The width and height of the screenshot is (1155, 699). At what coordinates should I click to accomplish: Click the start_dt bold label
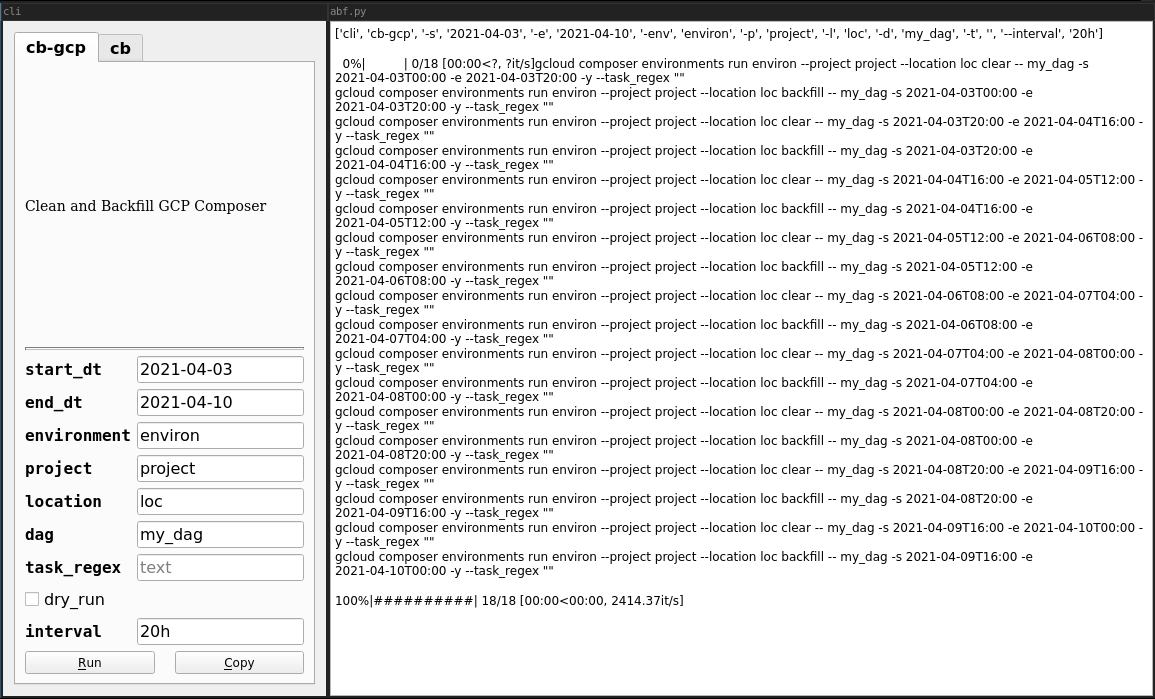[x=63, y=369]
